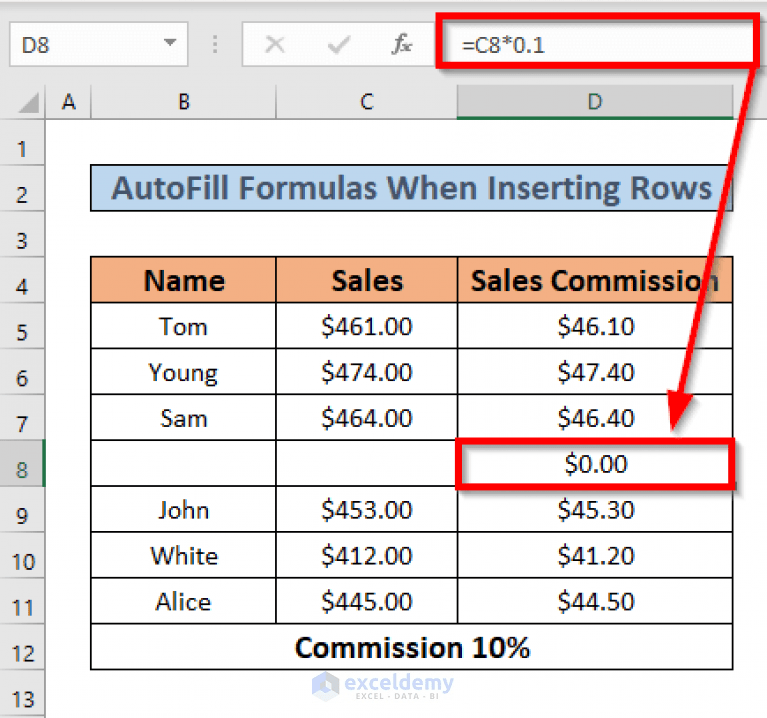This screenshot has width=767, height=718.
Task: Select the commission cell $45.30
Action: [595, 509]
